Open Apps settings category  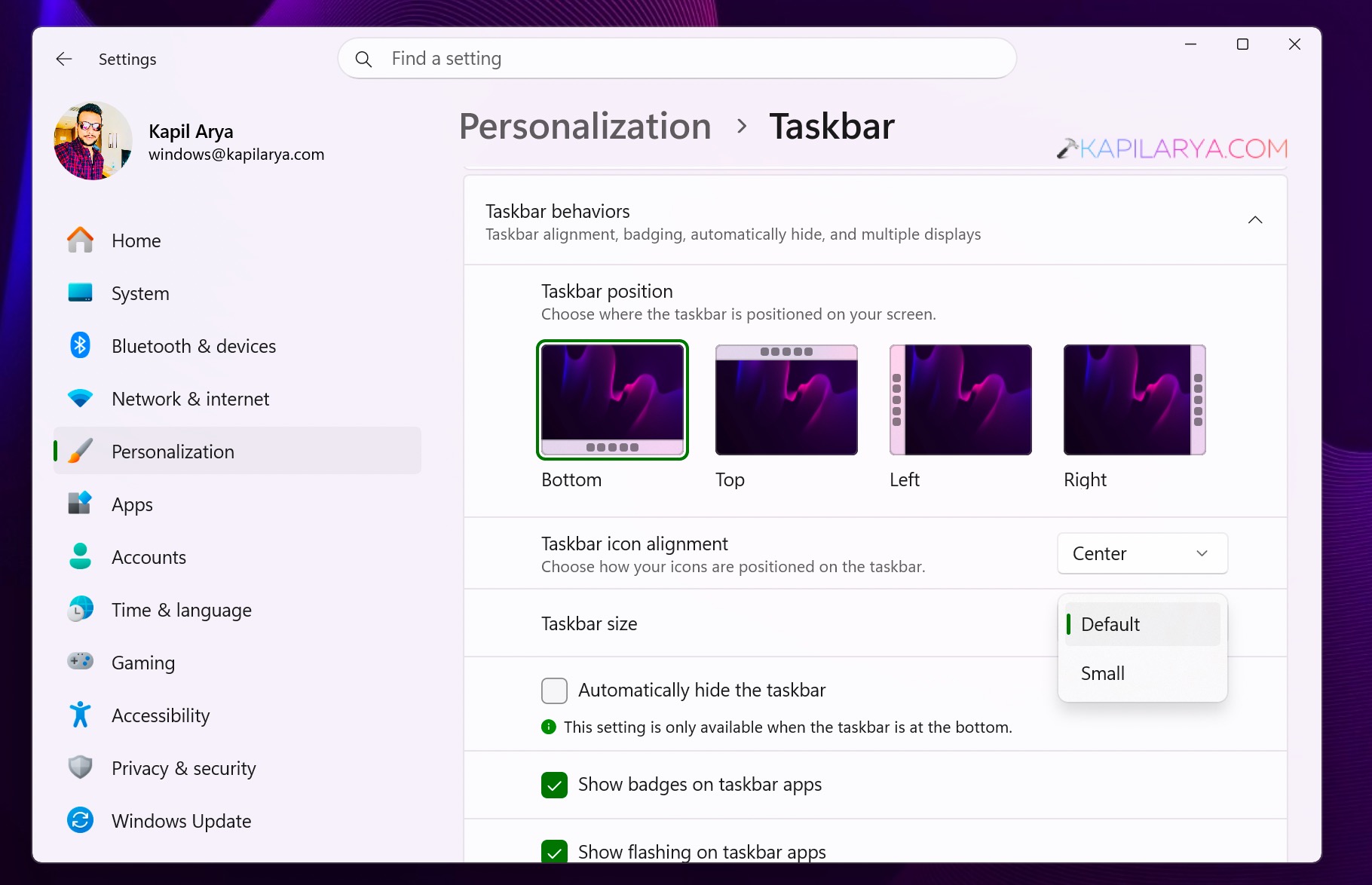pyautogui.click(x=237, y=504)
